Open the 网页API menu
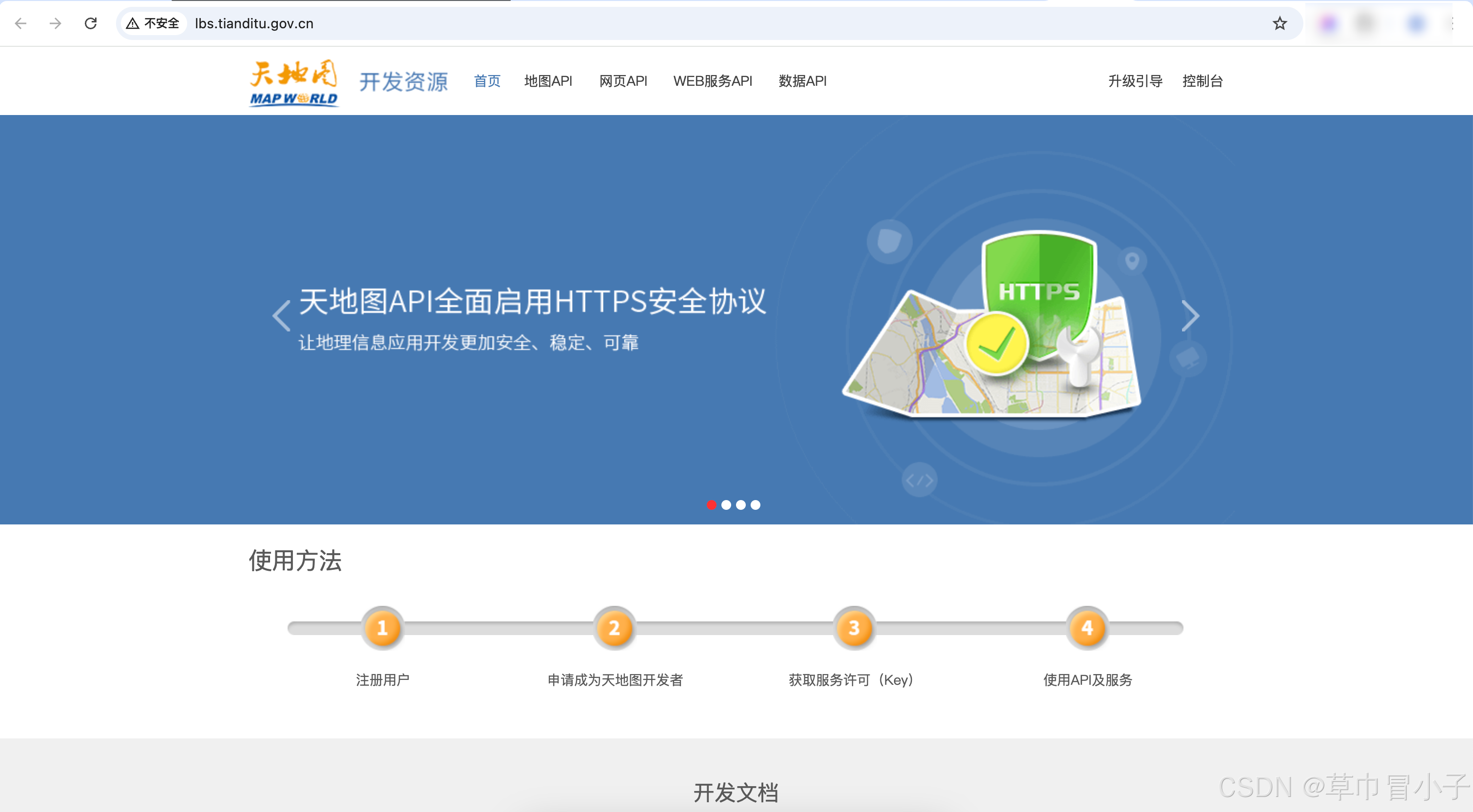1473x812 pixels. [x=623, y=81]
